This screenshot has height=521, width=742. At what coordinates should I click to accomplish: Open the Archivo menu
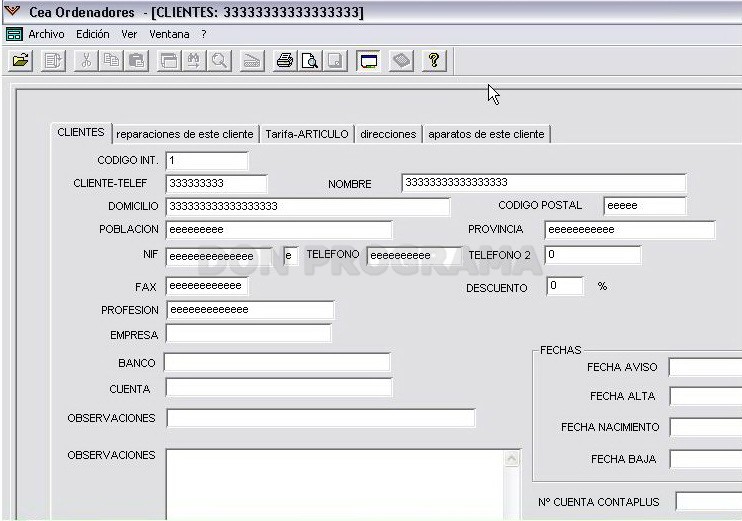pyautogui.click(x=46, y=34)
